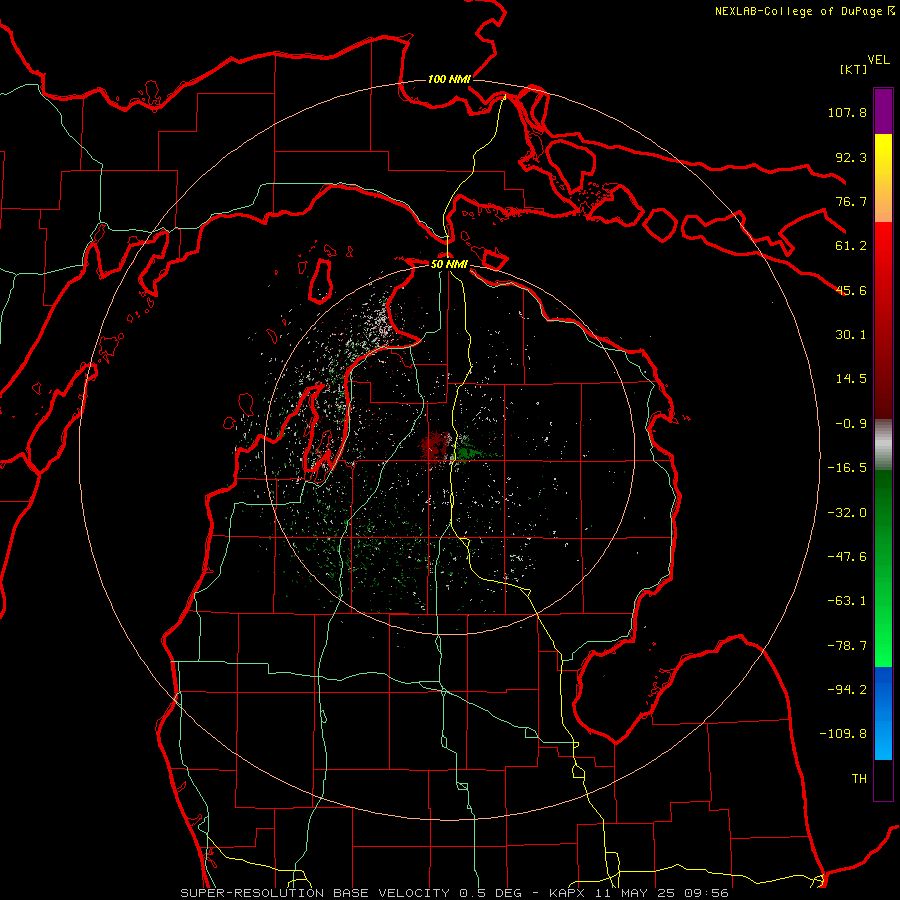Click the 30.1 velocity scale value
900x900 pixels.
click(x=851, y=335)
